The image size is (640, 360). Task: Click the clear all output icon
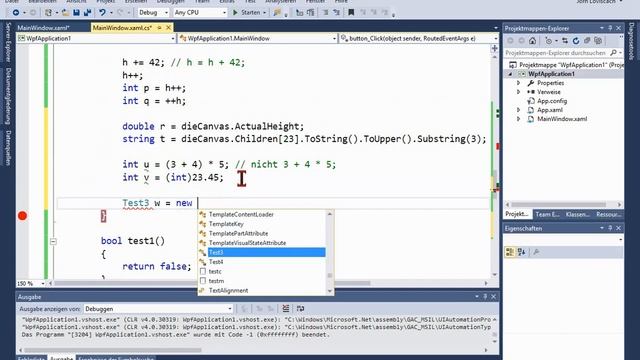(x=286, y=309)
